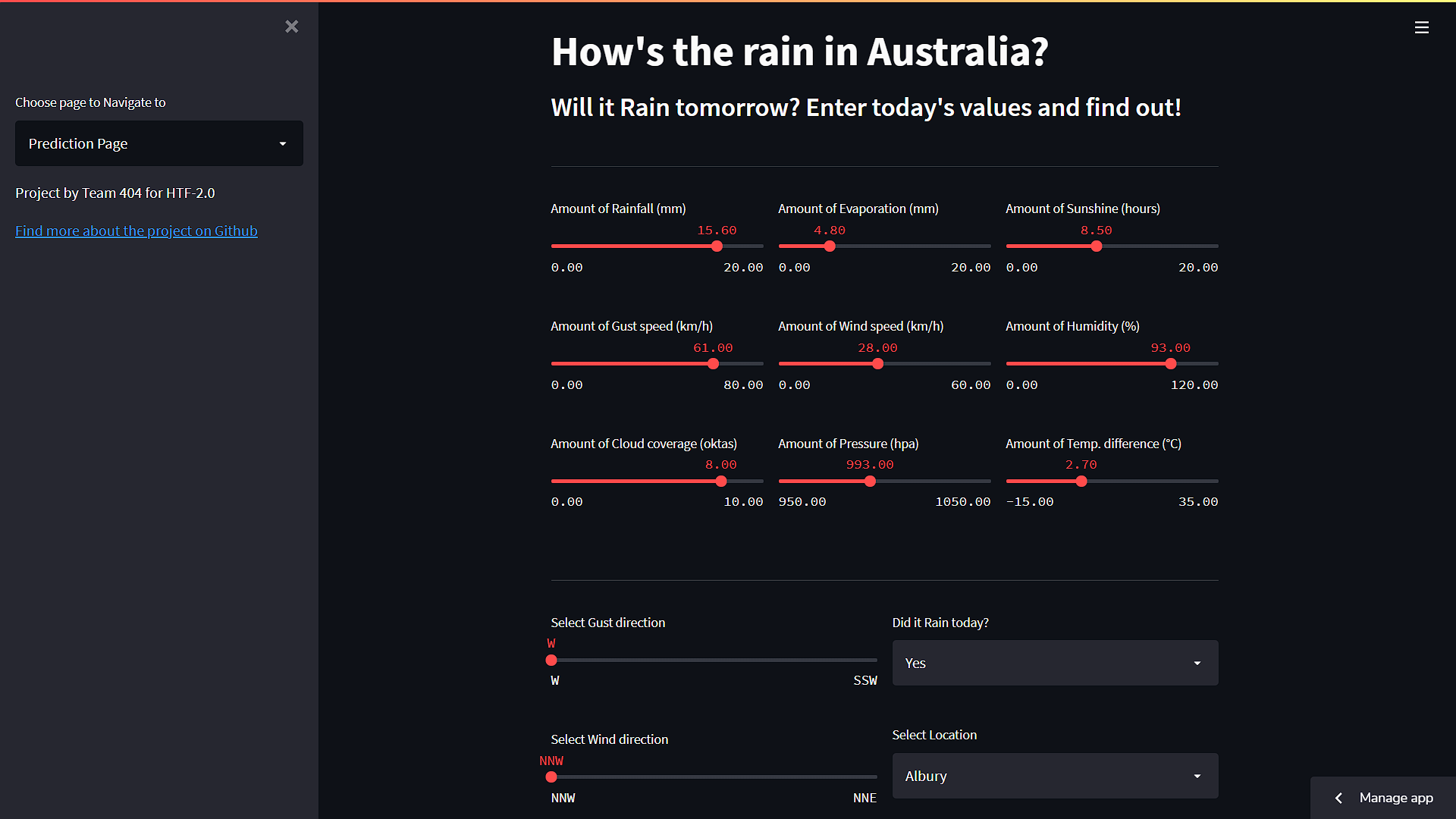The width and height of the screenshot is (1456, 819).
Task: Adjust the Amount of Sunshine slider
Action: tap(1096, 246)
